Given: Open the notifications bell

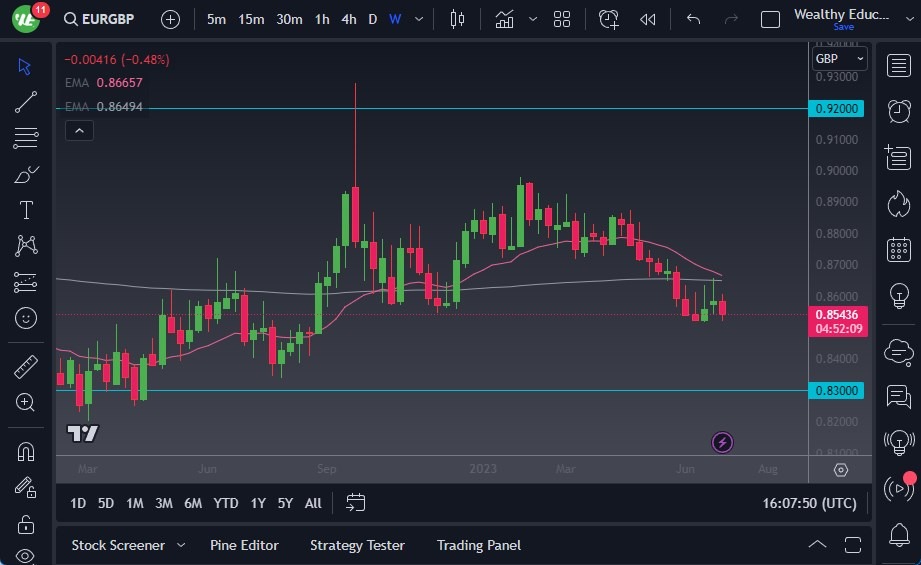Looking at the screenshot, I should point(899,534).
